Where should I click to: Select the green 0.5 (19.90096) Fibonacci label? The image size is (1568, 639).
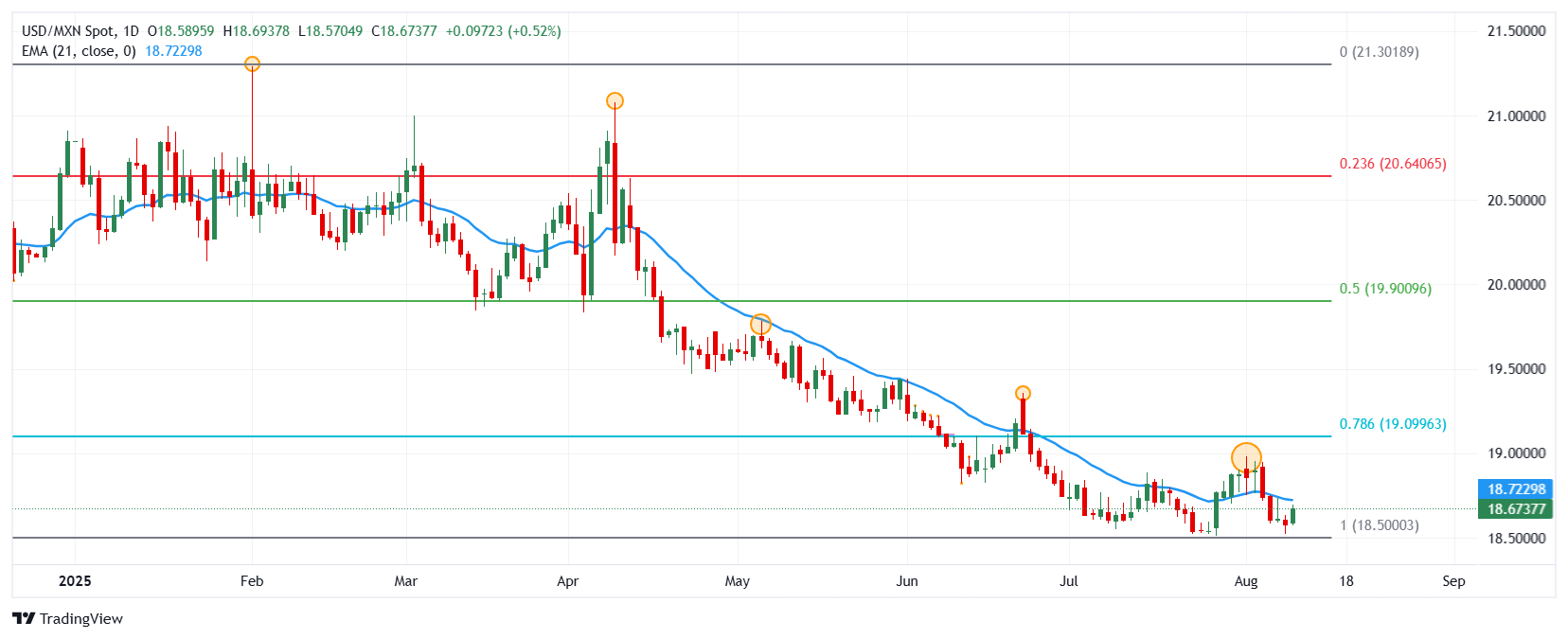[1385, 289]
